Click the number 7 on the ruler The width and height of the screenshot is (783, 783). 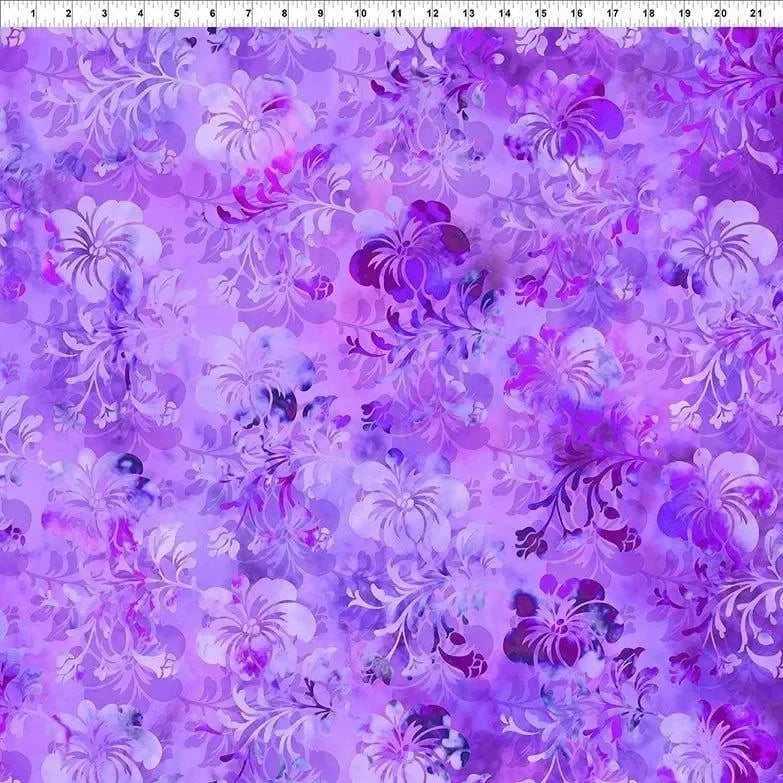coord(249,14)
